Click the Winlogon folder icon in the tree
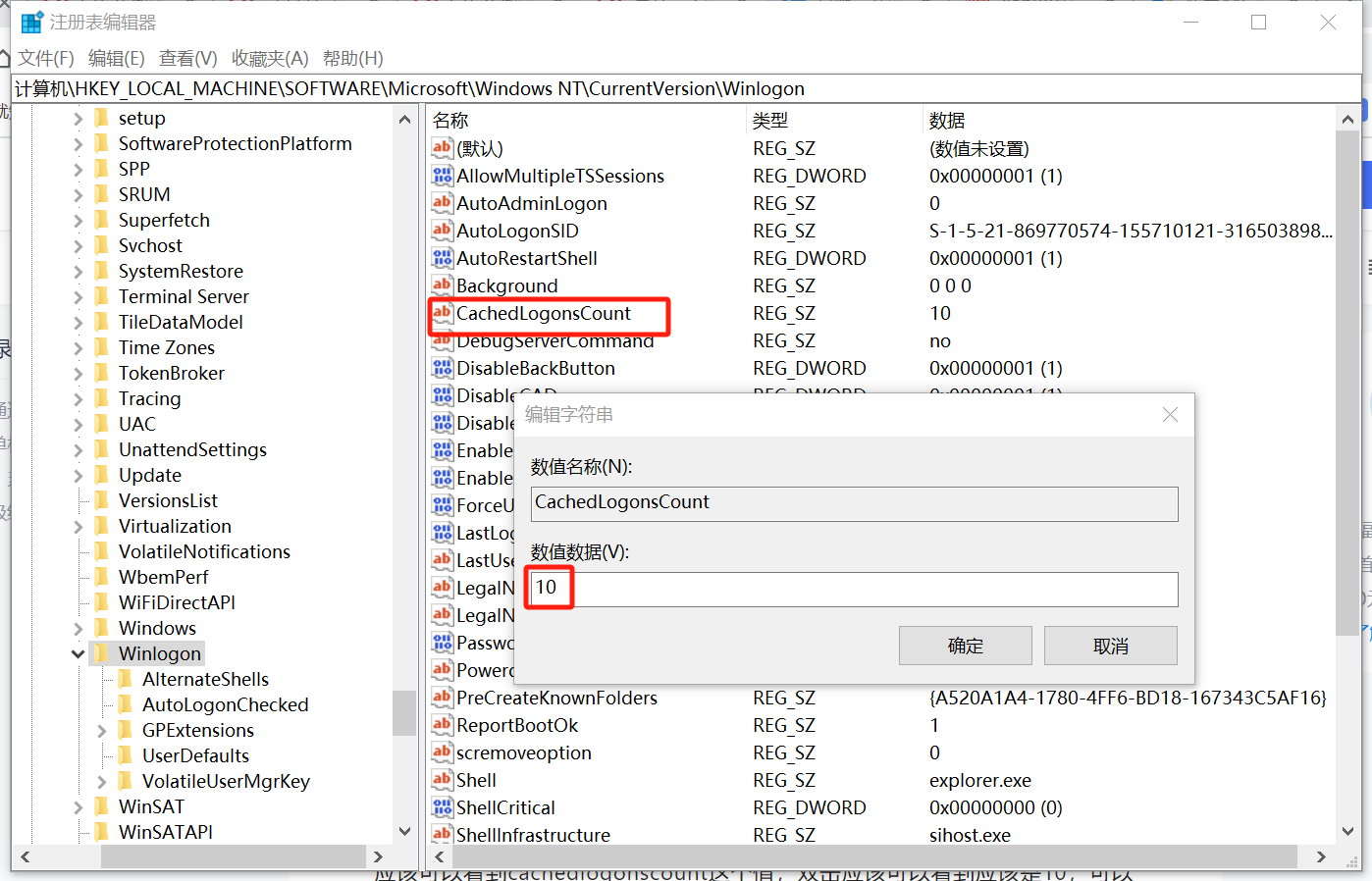This screenshot has height=881, width=1372. (x=101, y=653)
